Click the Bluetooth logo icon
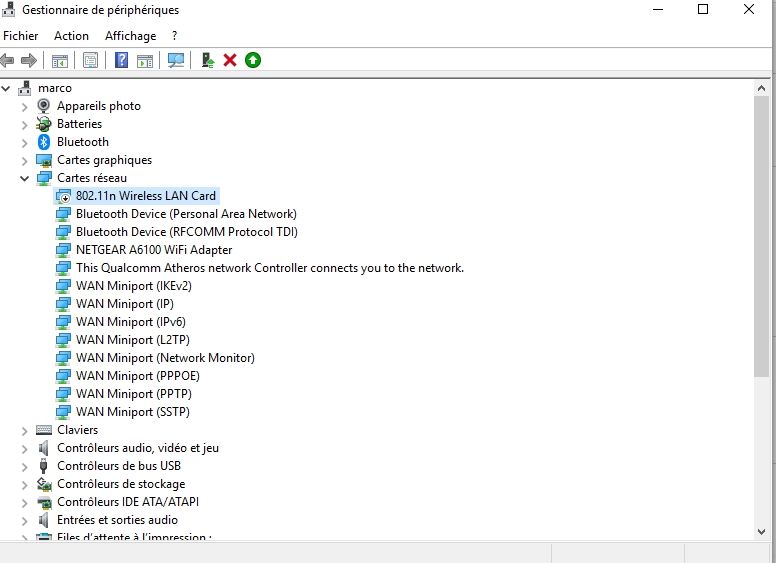The image size is (776, 563). [x=44, y=142]
